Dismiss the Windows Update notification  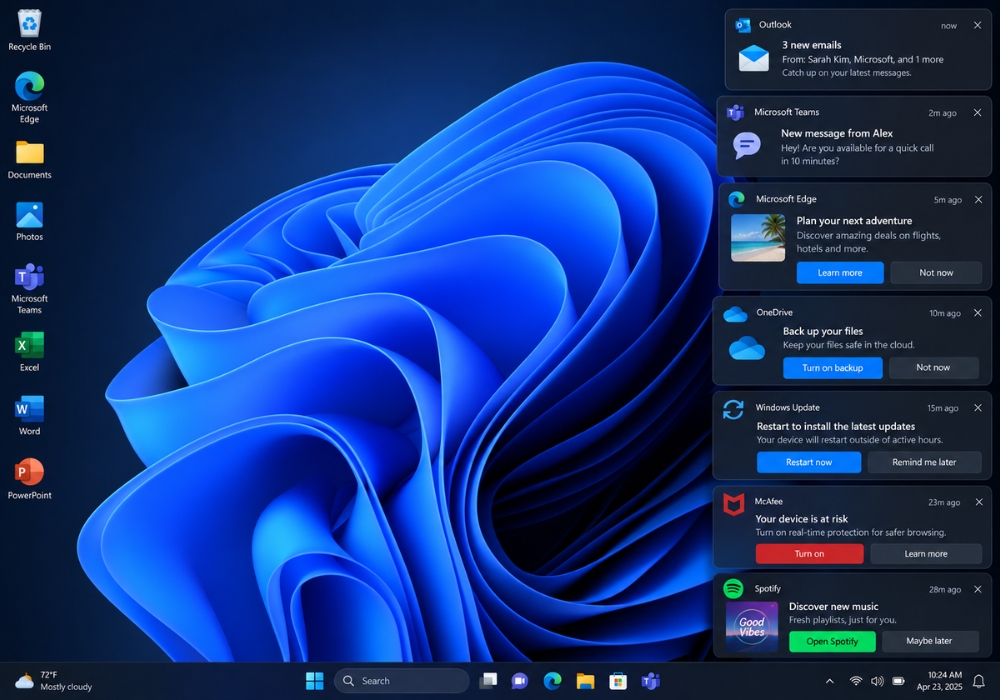pyautogui.click(x=978, y=407)
